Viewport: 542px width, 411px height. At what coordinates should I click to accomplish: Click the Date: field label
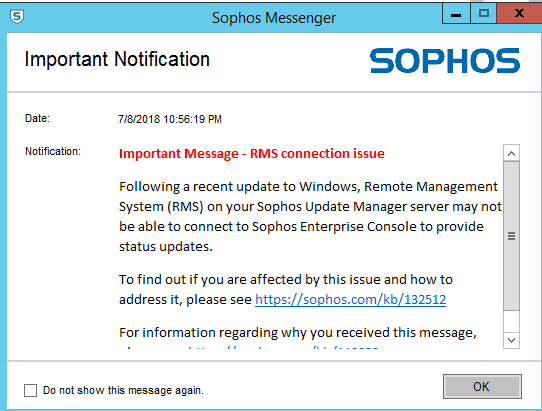pos(37,118)
